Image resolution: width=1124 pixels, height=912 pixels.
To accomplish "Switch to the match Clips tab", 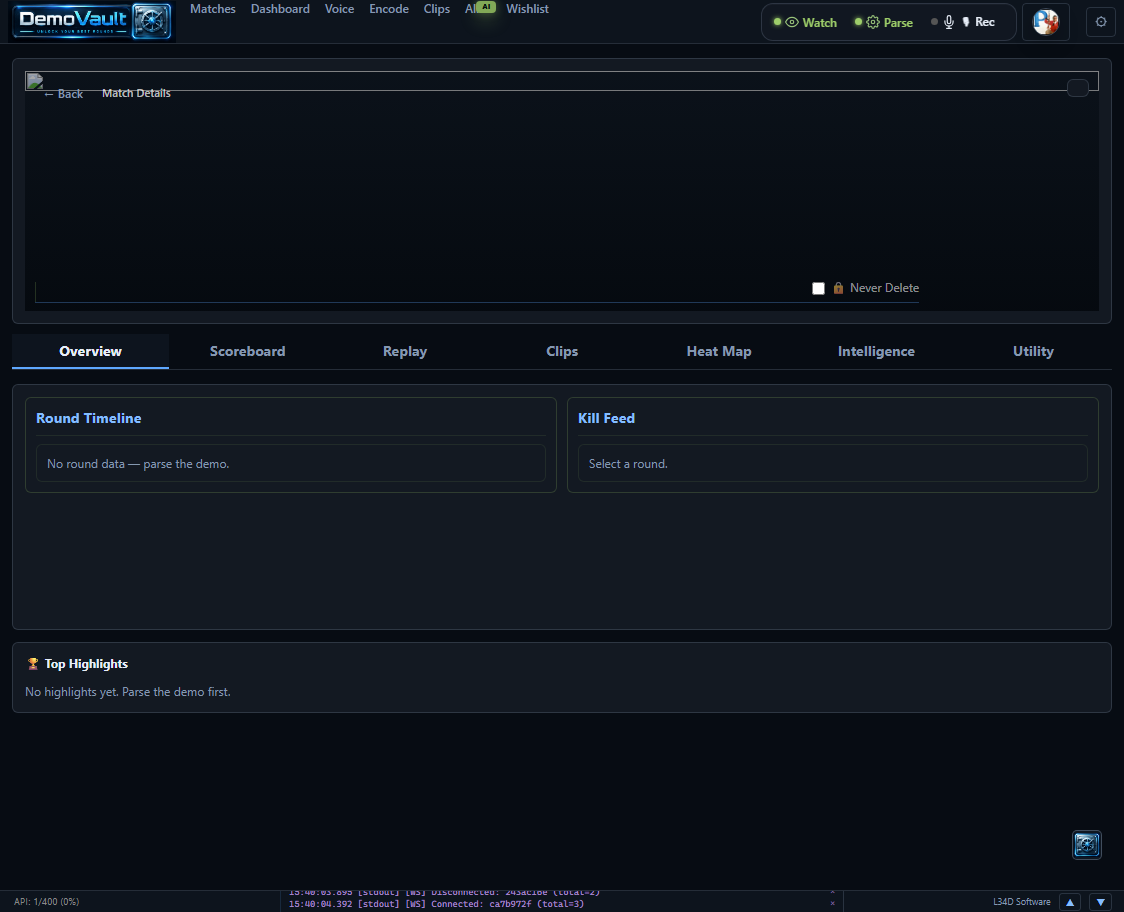I will 561,351.
